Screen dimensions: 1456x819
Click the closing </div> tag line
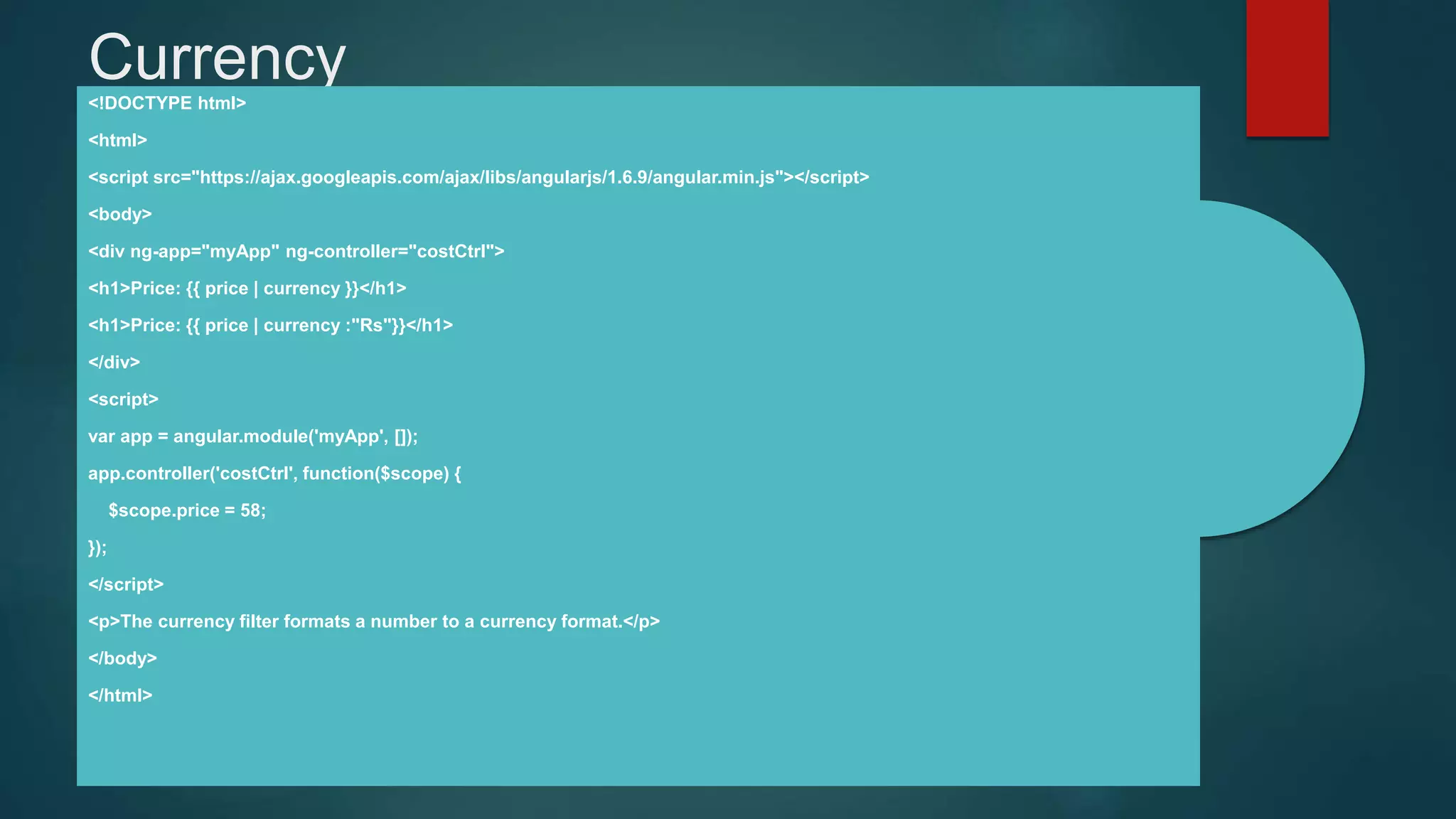pos(114,362)
